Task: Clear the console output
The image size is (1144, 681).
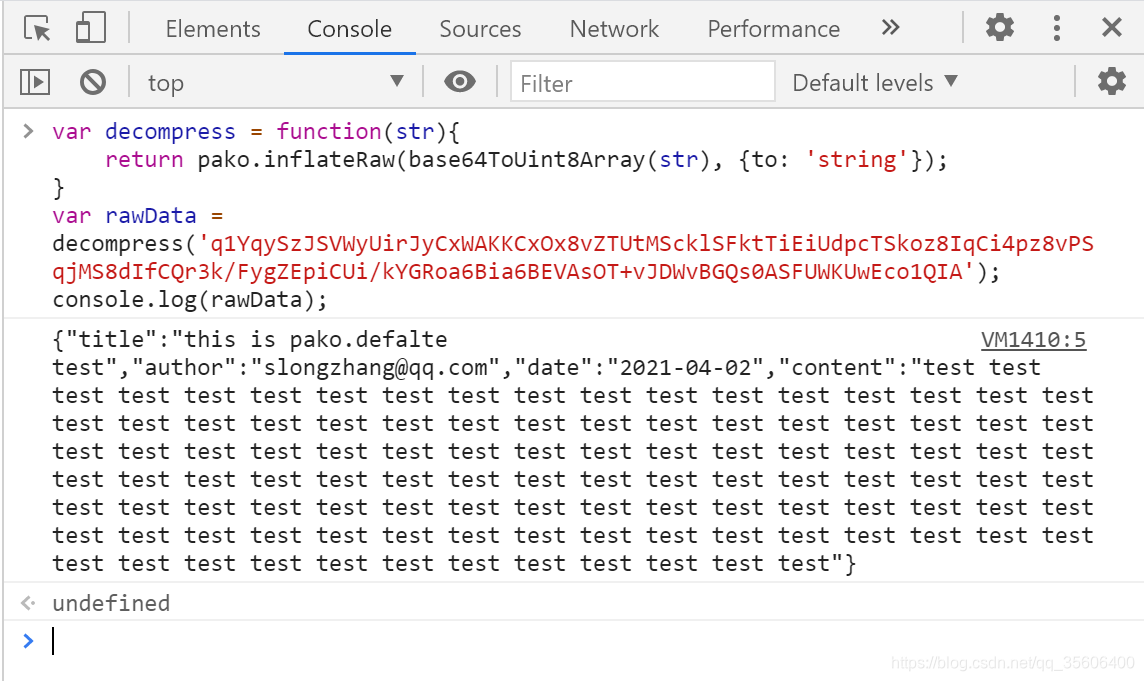Action: 93,82
